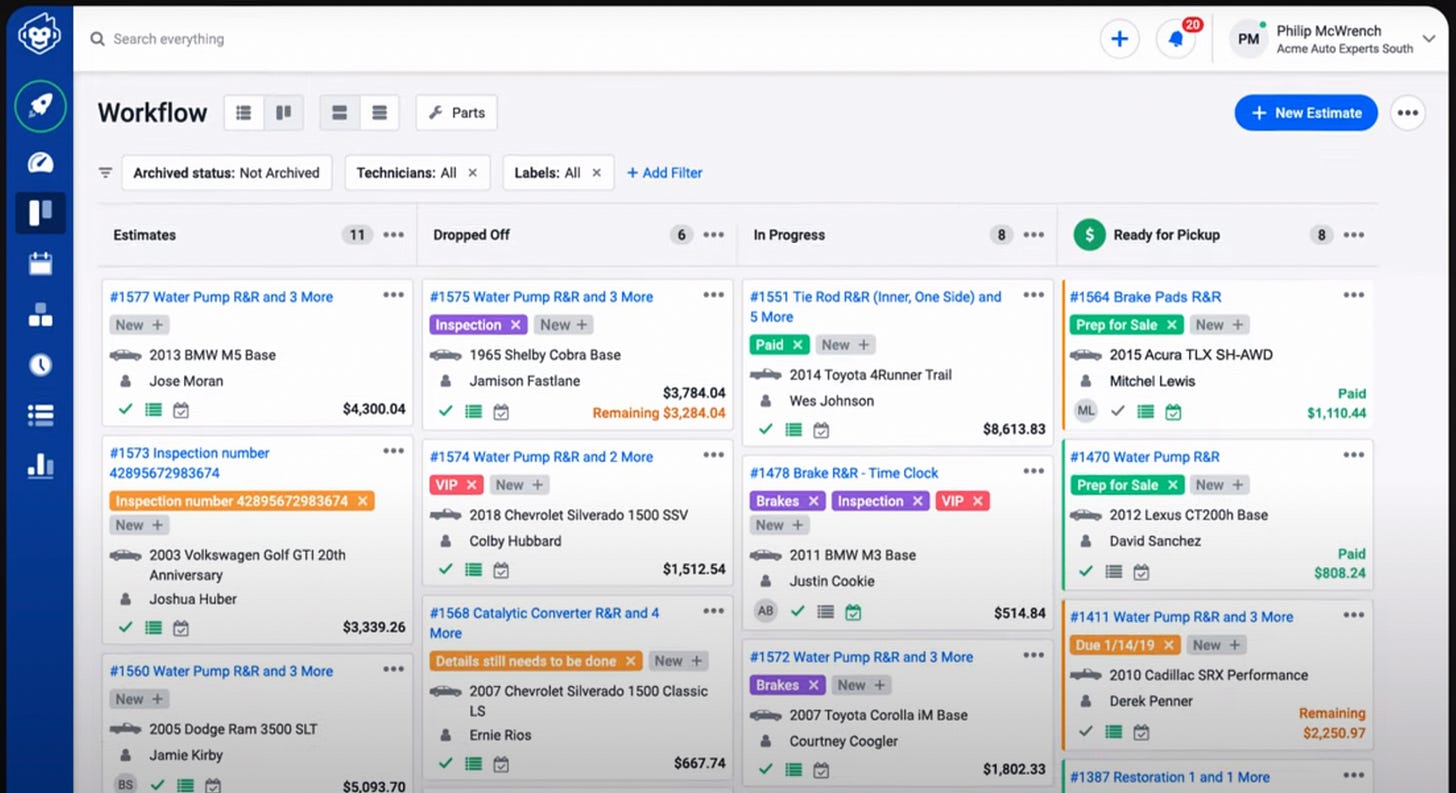
Task: Click the Add Filter link
Action: pos(665,173)
